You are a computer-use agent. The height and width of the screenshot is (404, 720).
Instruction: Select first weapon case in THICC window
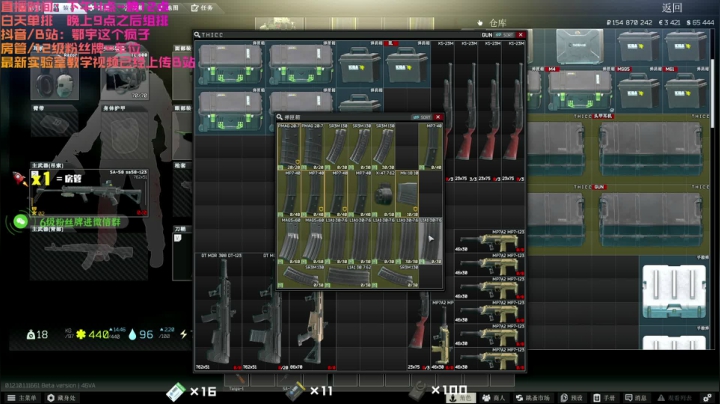[x=230, y=64]
